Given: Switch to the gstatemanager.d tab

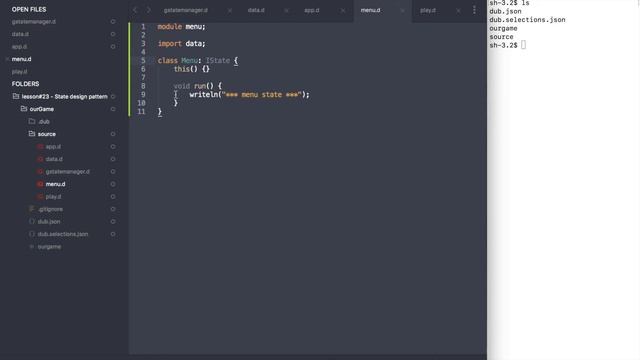Looking at the screenshot, I should (186, 10).
